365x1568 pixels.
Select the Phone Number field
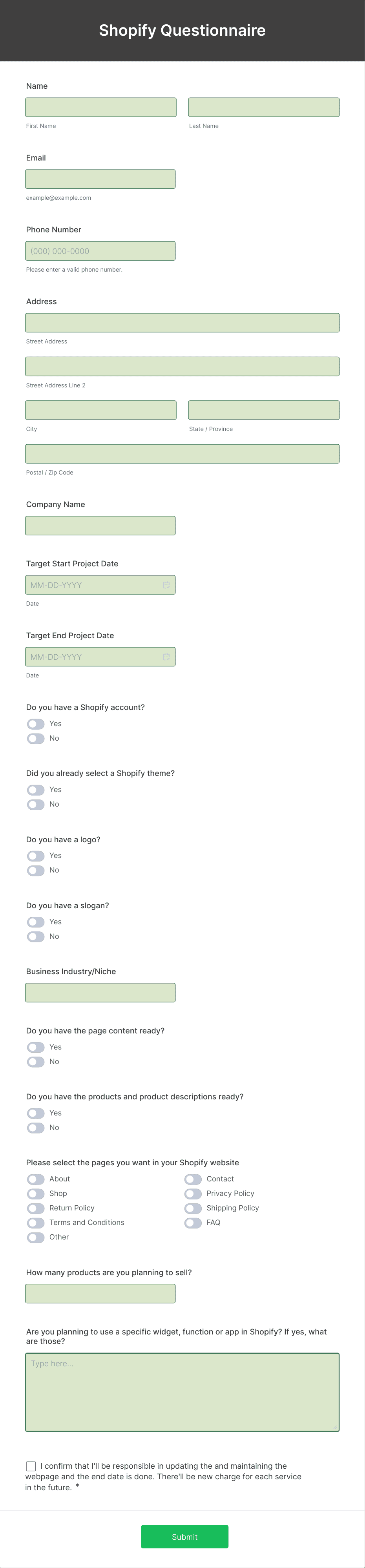pyautogui.click(x=100, y=251)
